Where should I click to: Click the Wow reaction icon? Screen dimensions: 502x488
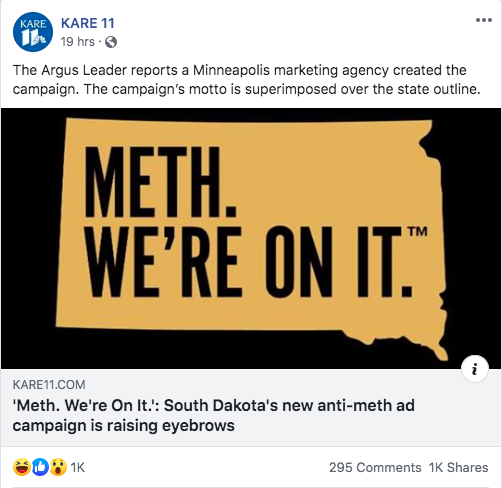(x=58, y=467)
